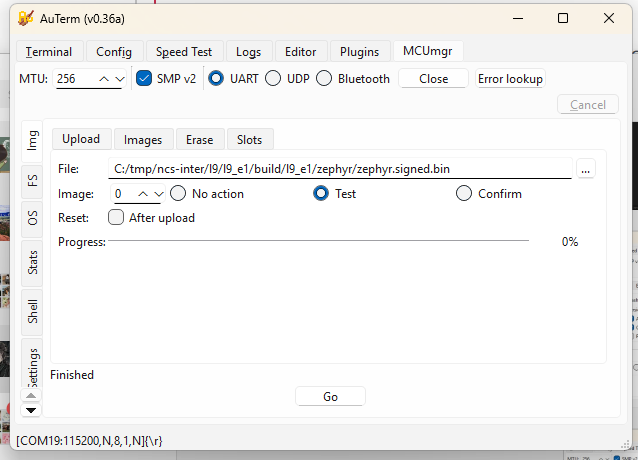Click the firmware file path field

click(x=340, y=170)
